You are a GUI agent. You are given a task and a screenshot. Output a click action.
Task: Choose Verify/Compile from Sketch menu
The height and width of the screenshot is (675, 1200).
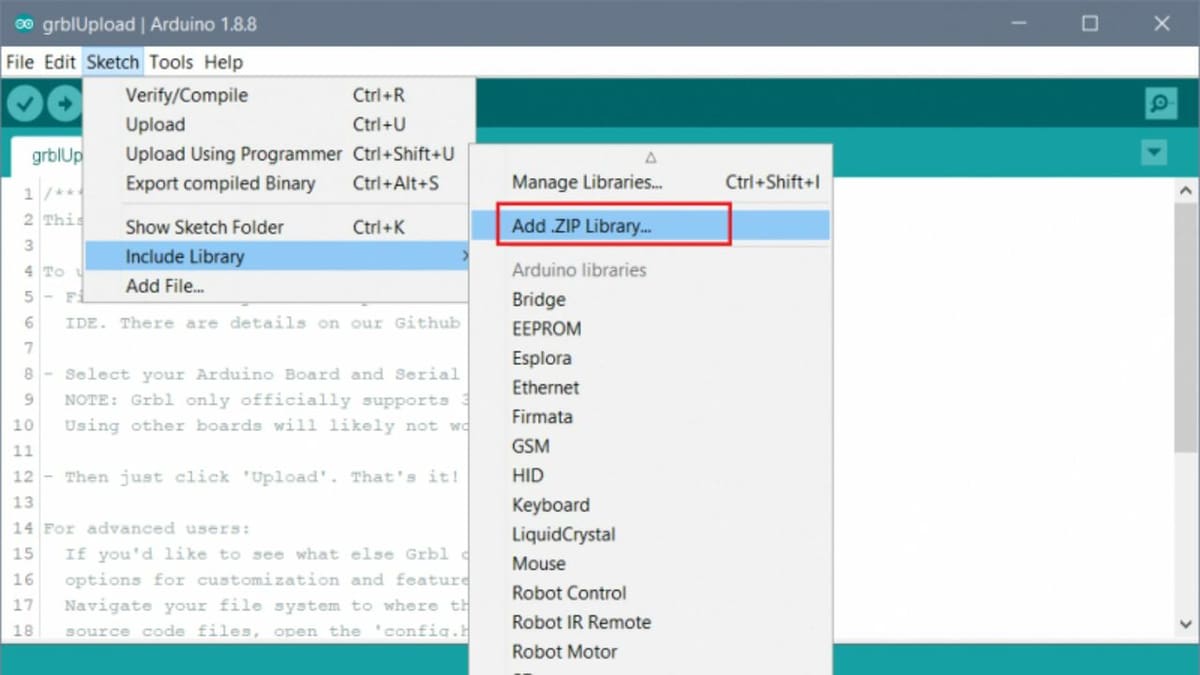point(279,96)
